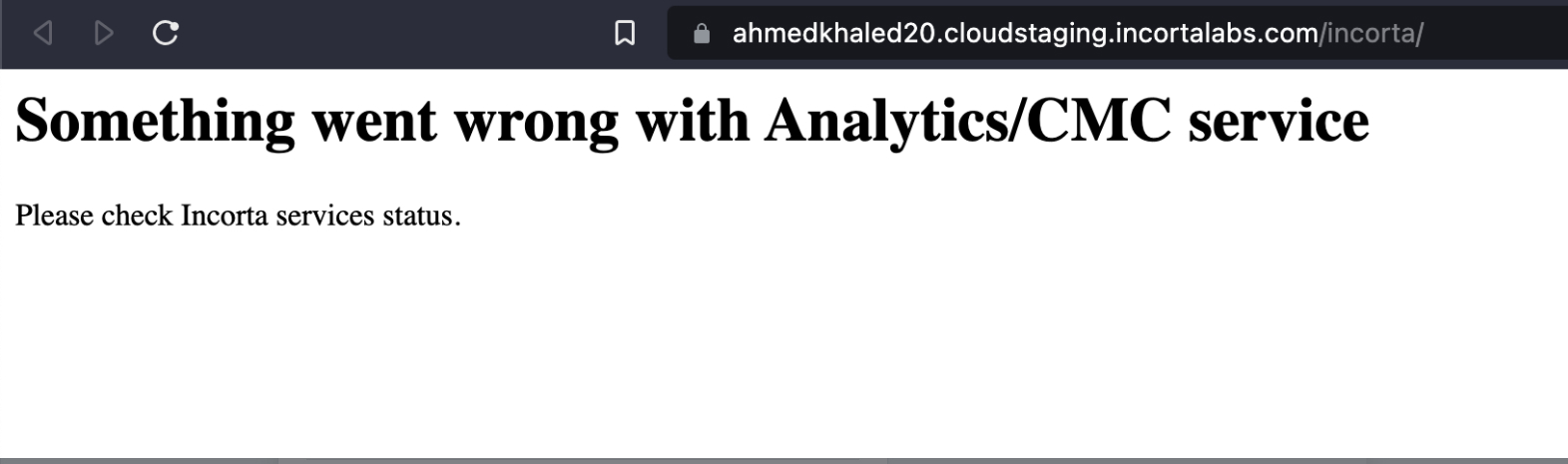The image size is (1568, 464).
Task: View site security via the padlock icon
Action: [x=702, y=33]
